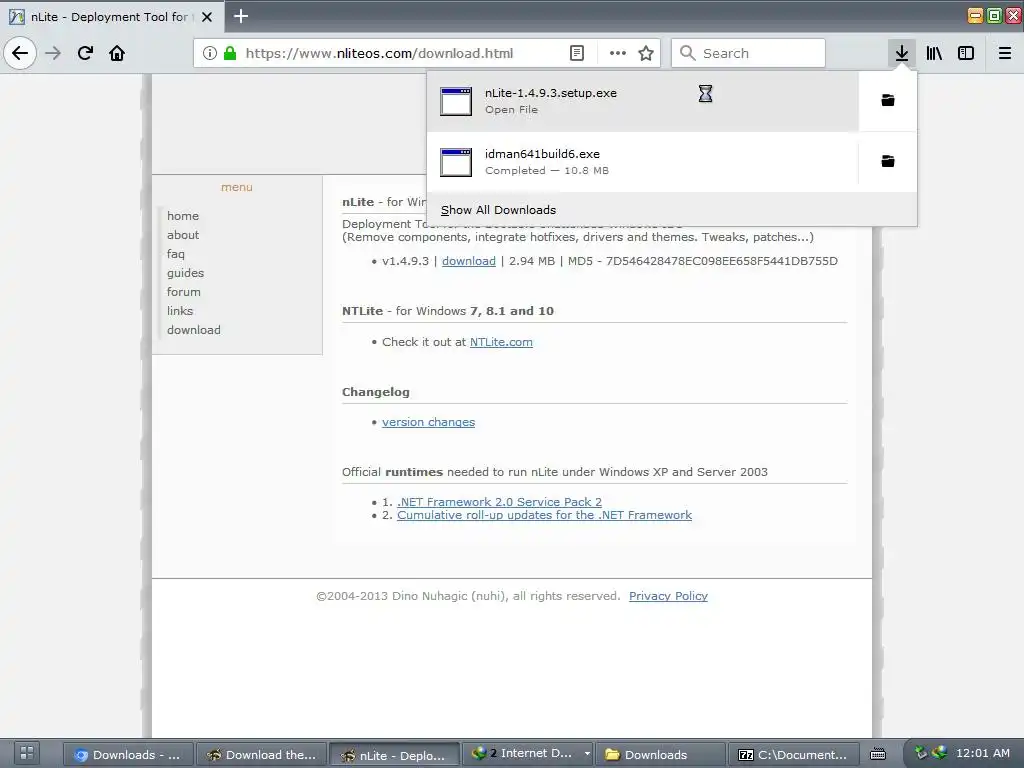This screenshot has height=768, width=1024.
Task: Open the Library bookshelf icon
Action: (934, 53)
